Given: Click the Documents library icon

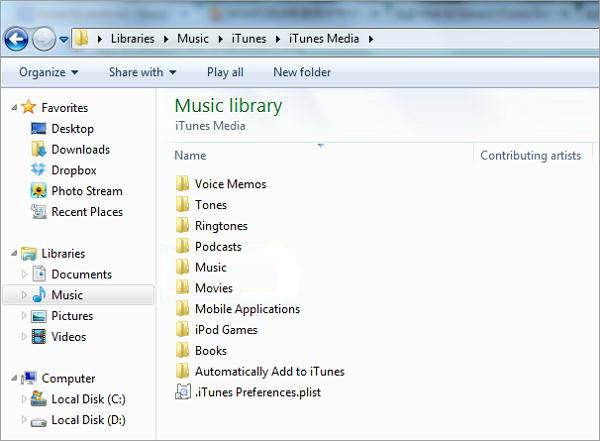Looking at the screenshot, I should [x=39, y=274].
